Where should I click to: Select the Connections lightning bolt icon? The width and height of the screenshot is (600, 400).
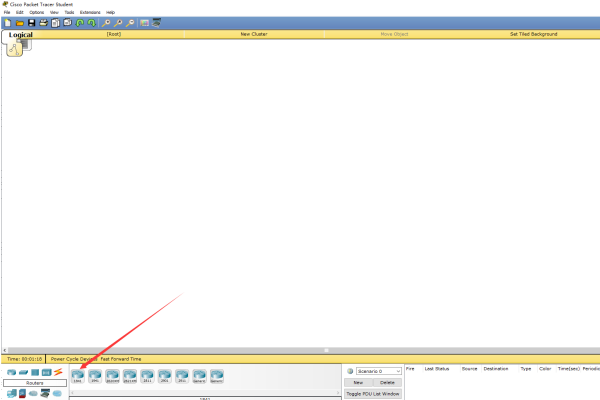pyautogui.click(x=58, y=372)
